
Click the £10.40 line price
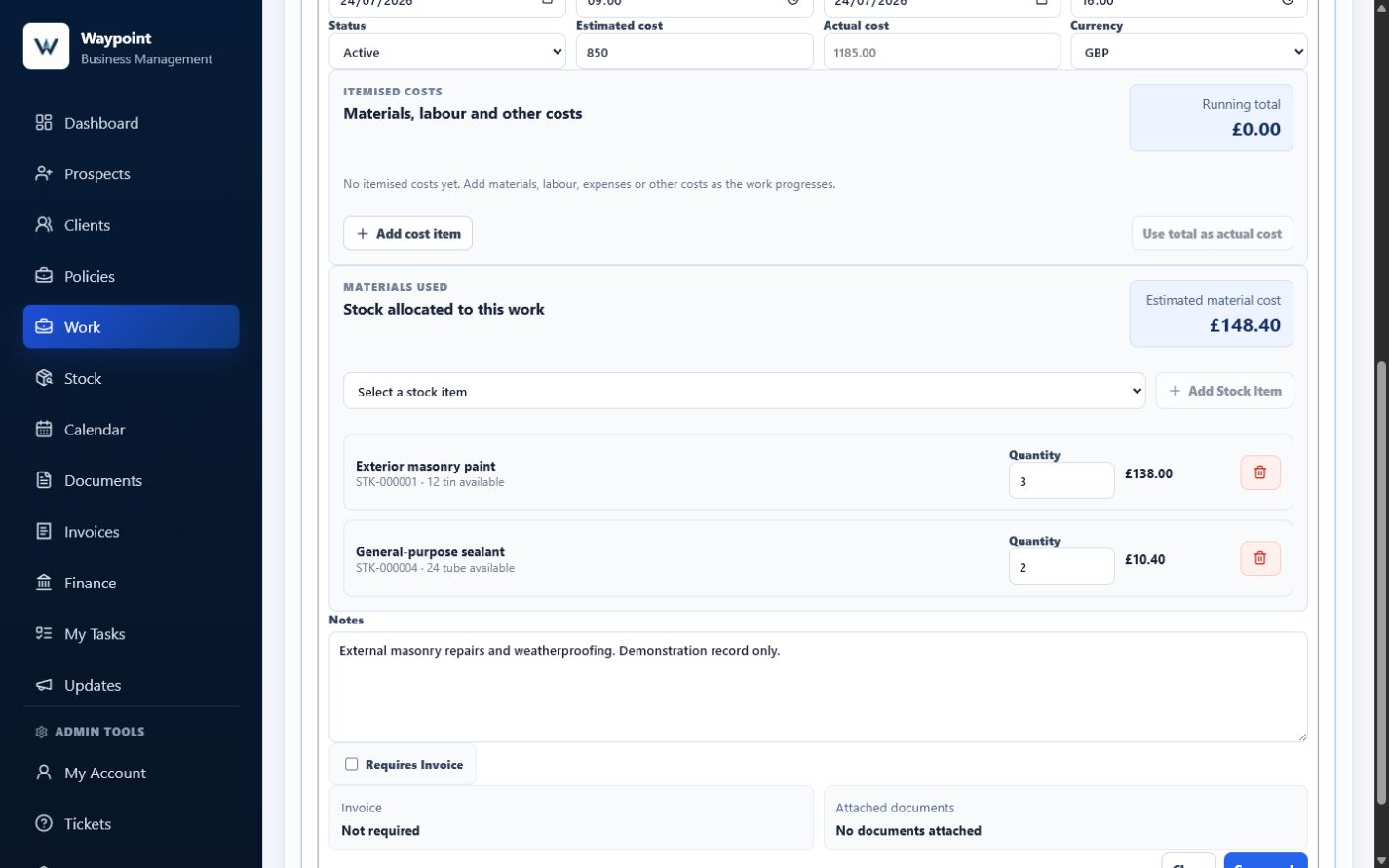pyautogui.click(x=1144, y=559)
